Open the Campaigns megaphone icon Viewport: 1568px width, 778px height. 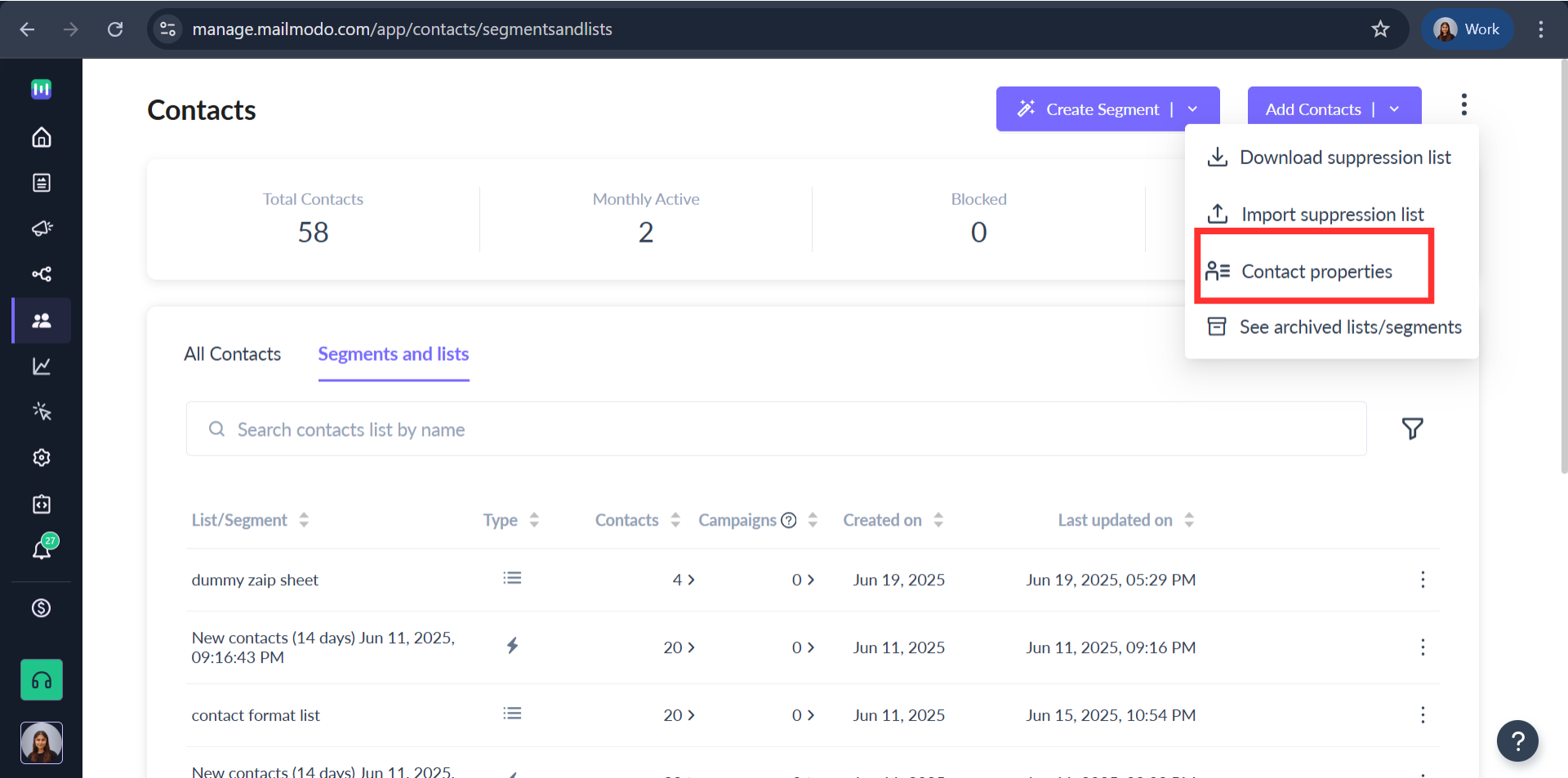[x=42, y=228]
